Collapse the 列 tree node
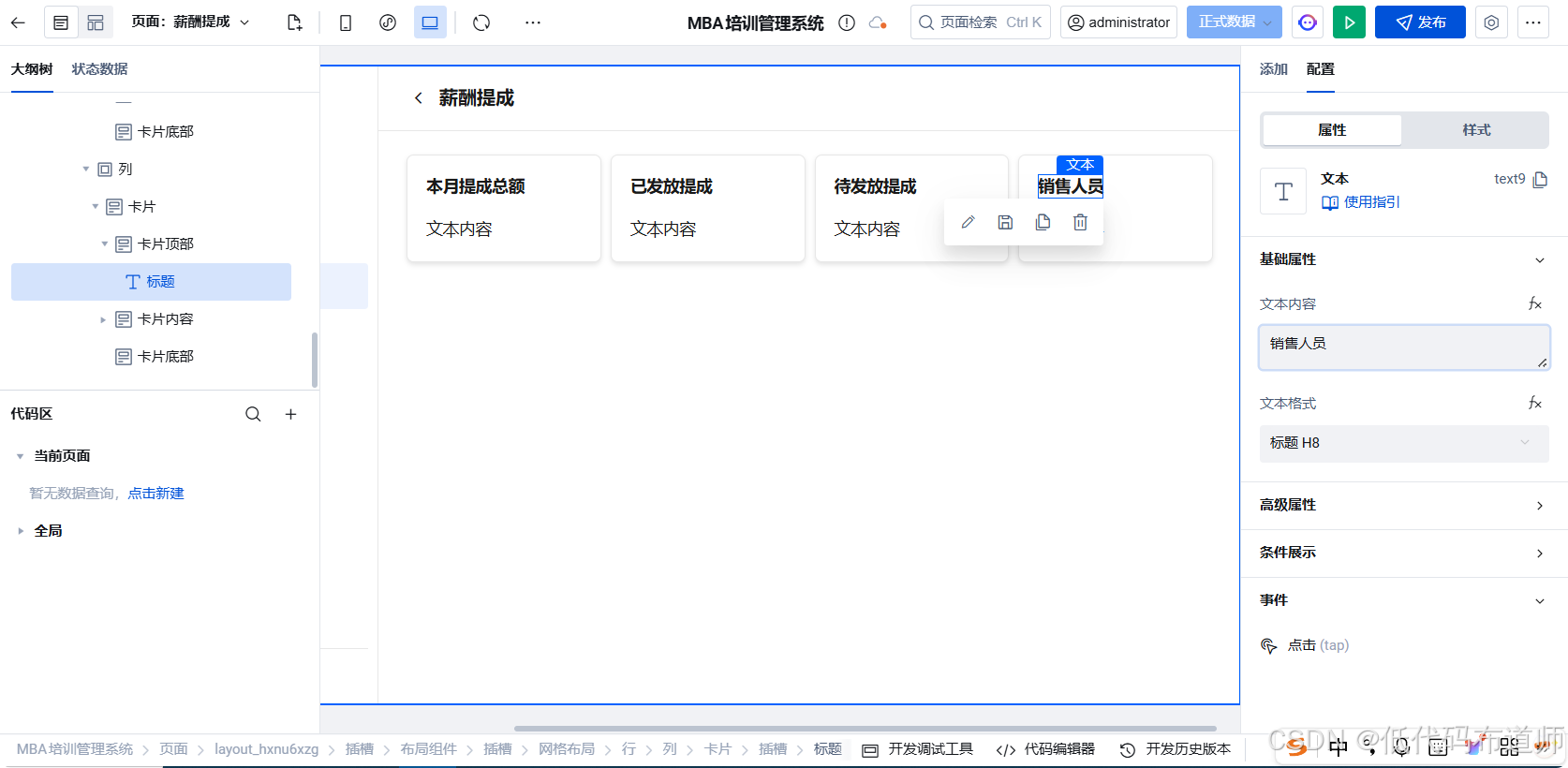Image resolution: width=1568 pixels, height=768 pixels. point(86,170)
